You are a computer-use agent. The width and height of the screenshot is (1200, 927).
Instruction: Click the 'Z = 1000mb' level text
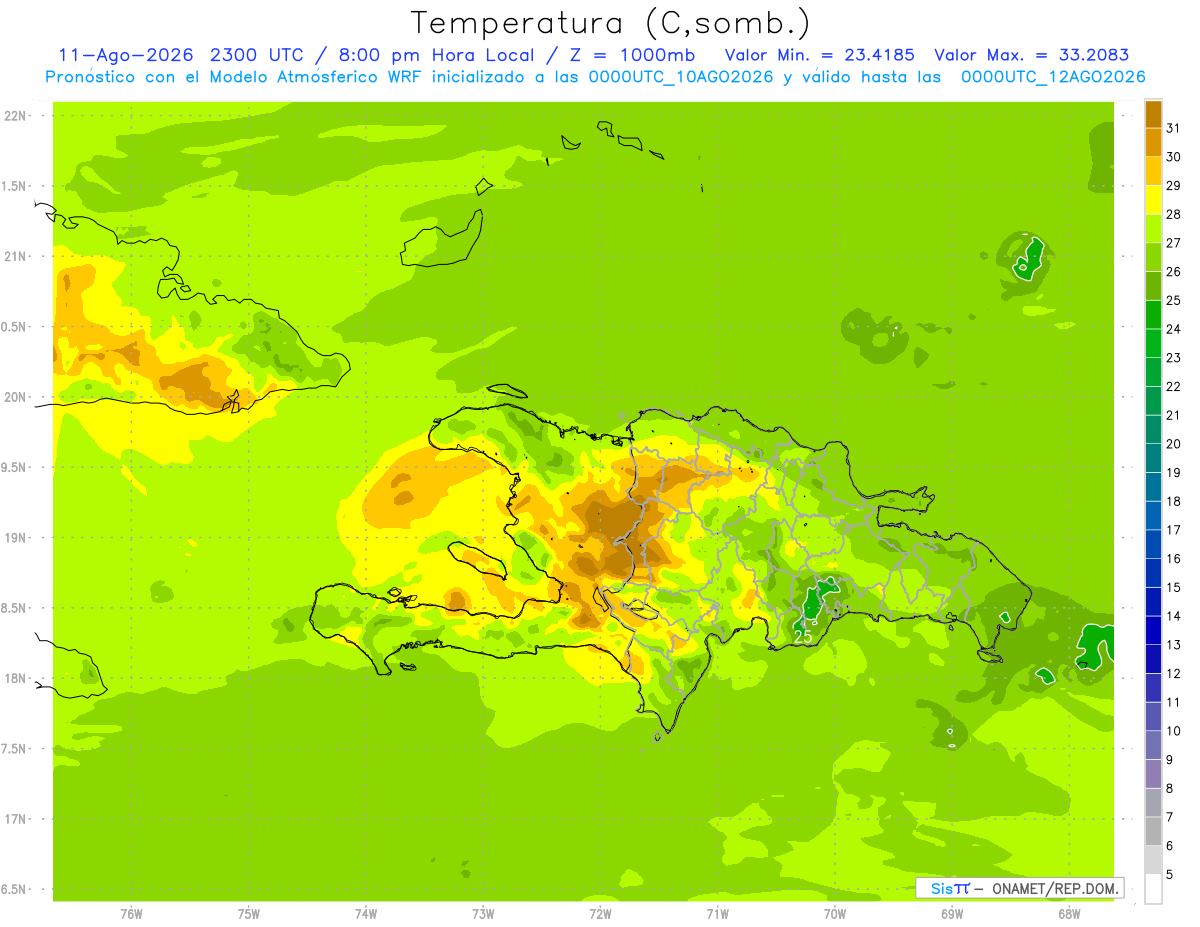(632, 55)
